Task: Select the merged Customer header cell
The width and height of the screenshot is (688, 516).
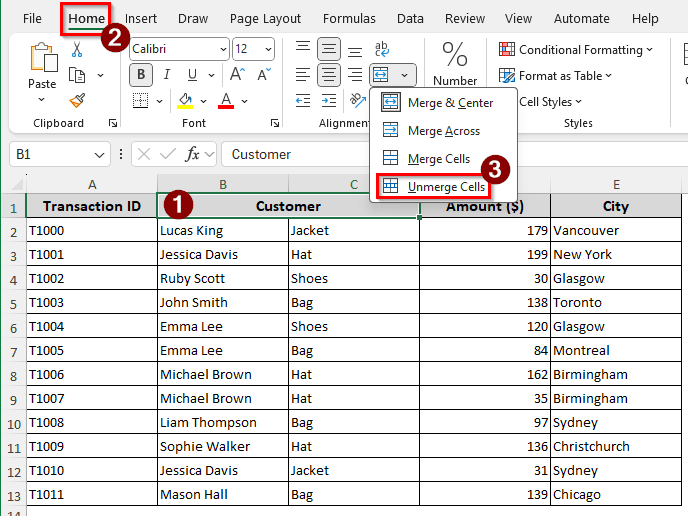Action: pos(288,206)
